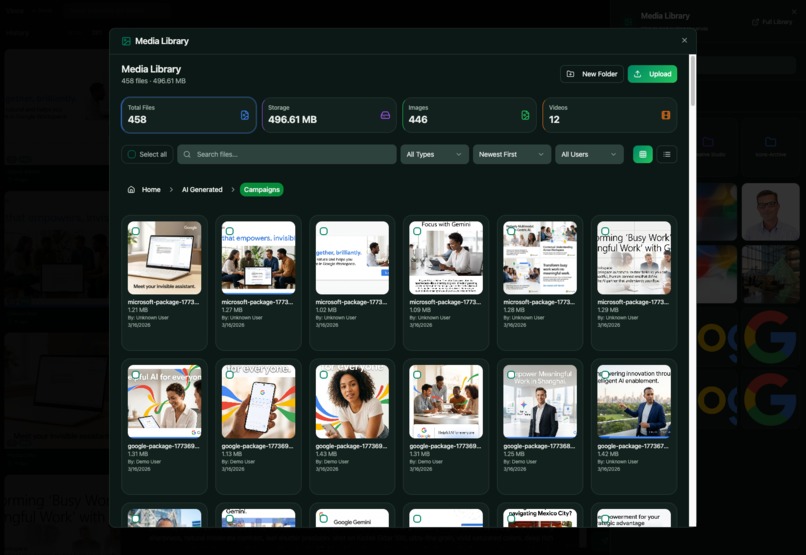Check the 1.29 MB microsoft-package file

606,231
